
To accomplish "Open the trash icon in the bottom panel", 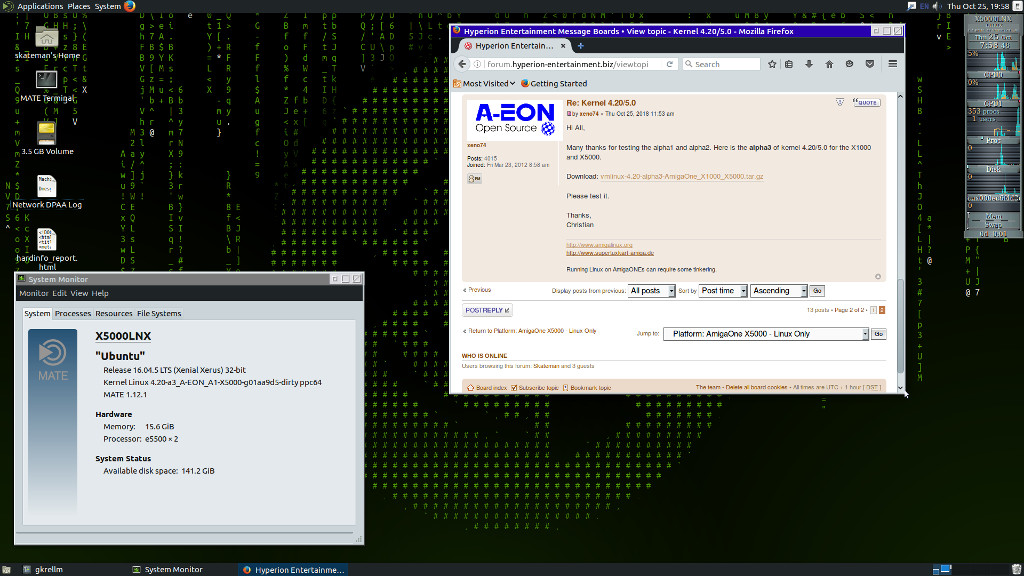I will point(1016,569).
